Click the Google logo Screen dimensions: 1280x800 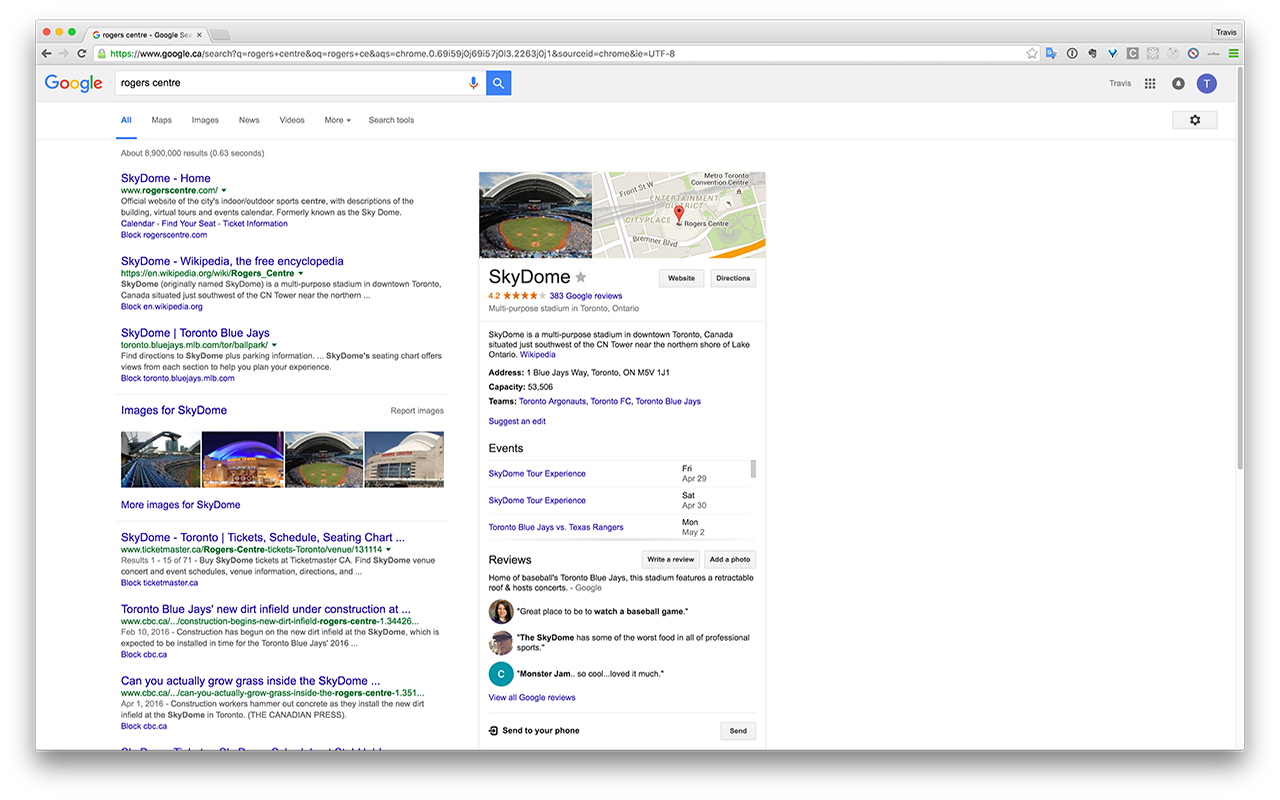click(x=73, y=84)
